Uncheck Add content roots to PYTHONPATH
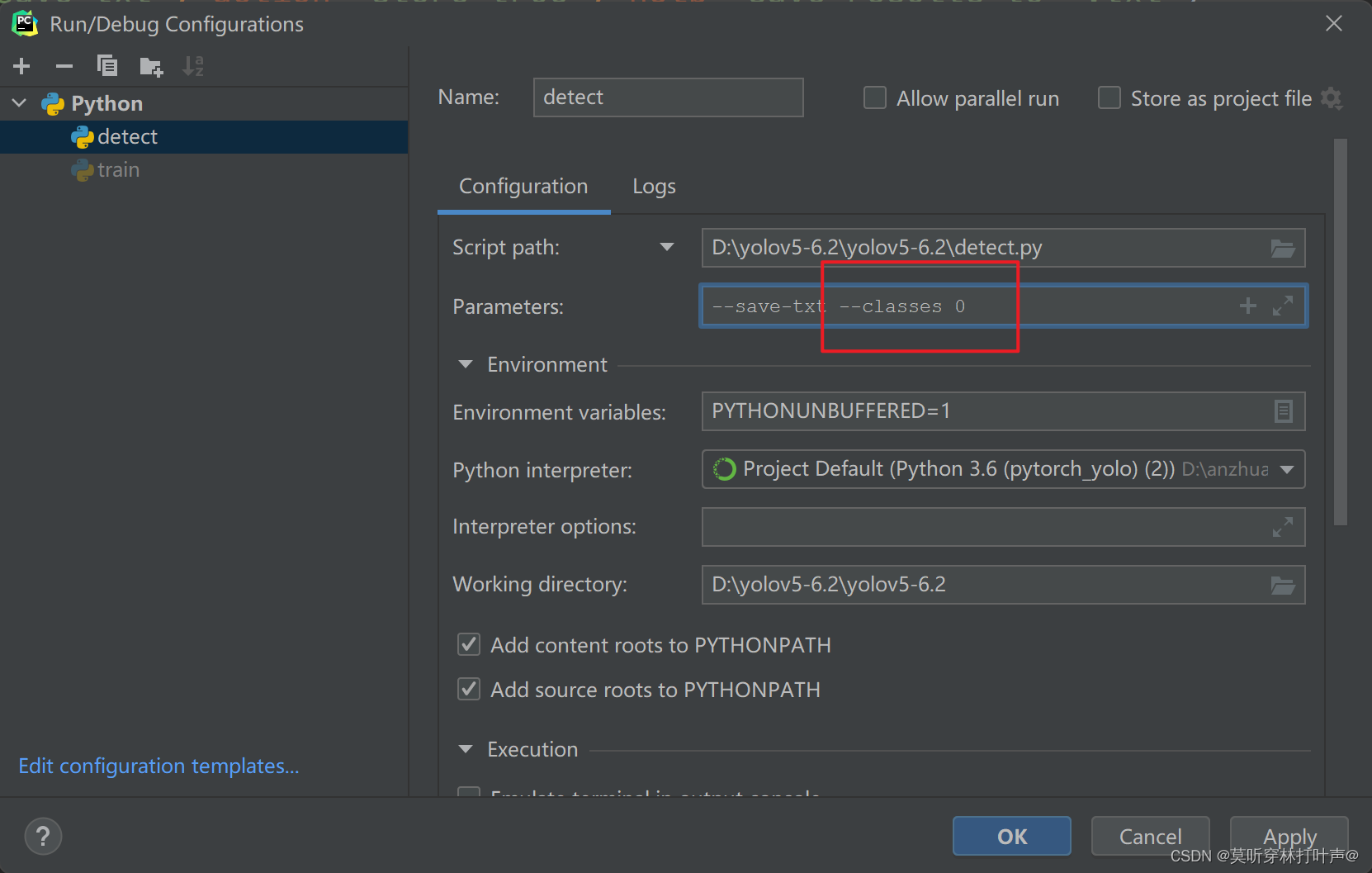Screen dimensions: 1372x873 (469, 644)
